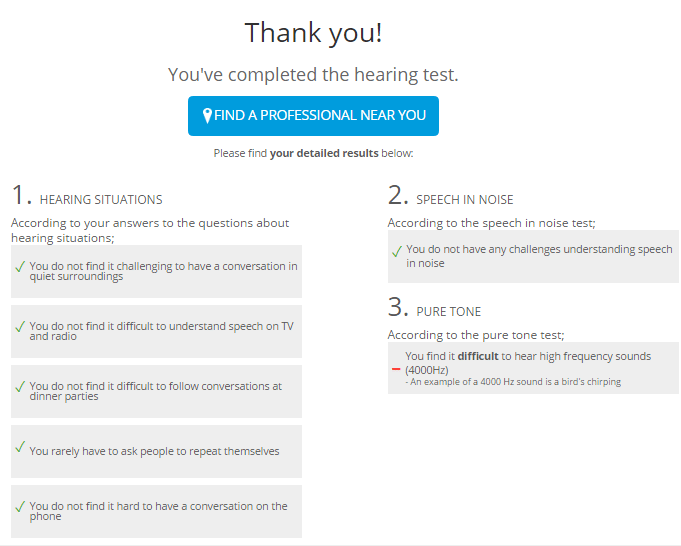
Task: Click checkmark beside phone conversation result
Action: coord(20,506)
